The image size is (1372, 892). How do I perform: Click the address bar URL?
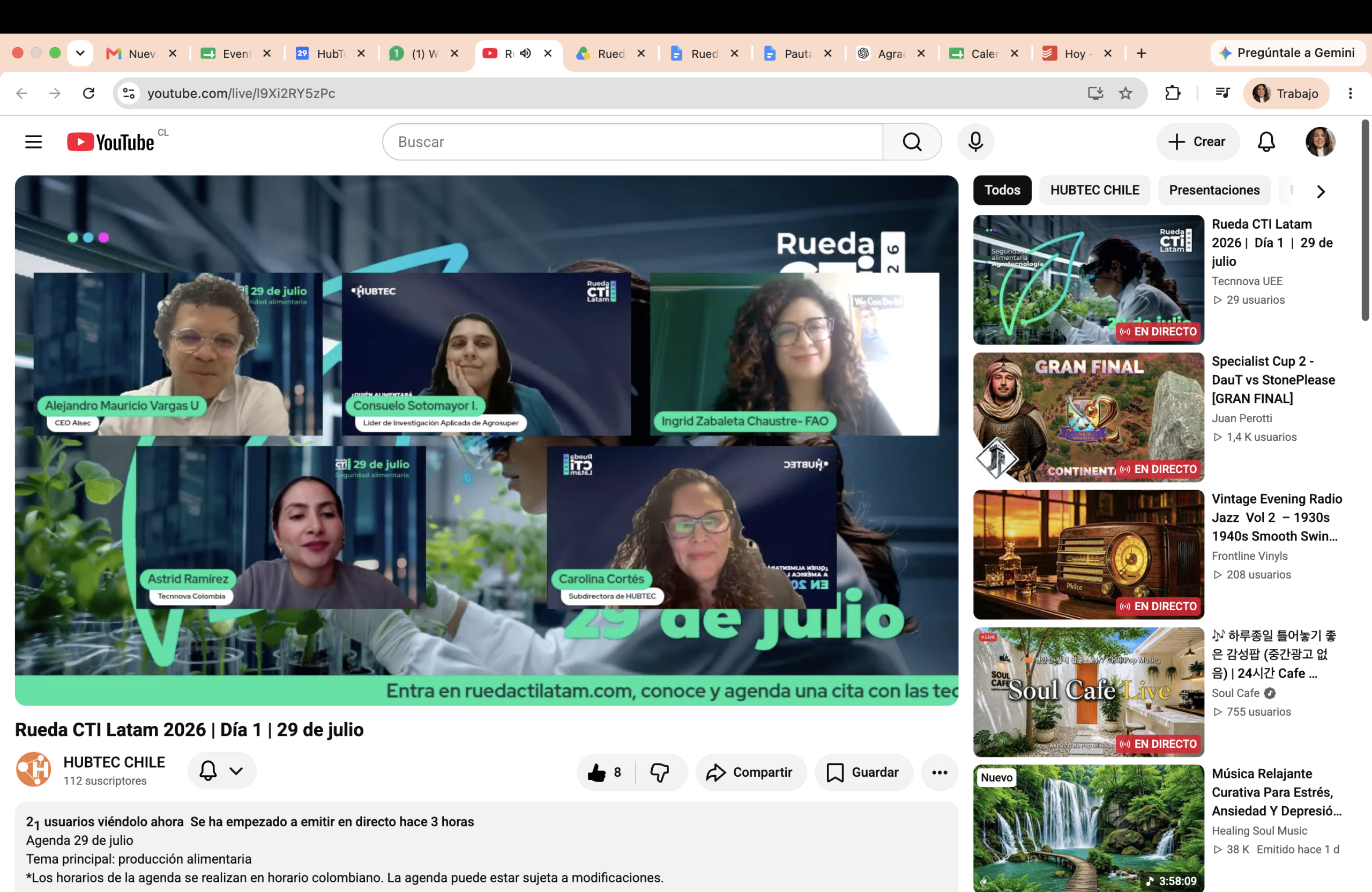(x=241, y=93)
